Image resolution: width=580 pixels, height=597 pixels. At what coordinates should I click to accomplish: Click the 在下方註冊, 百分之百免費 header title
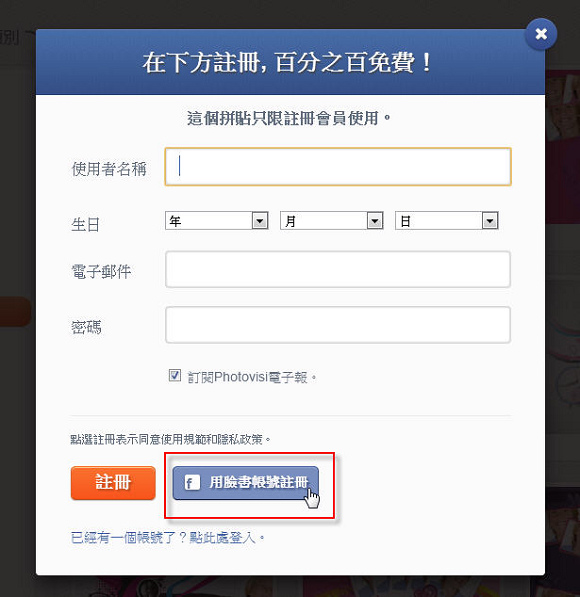tap(288, 62)
